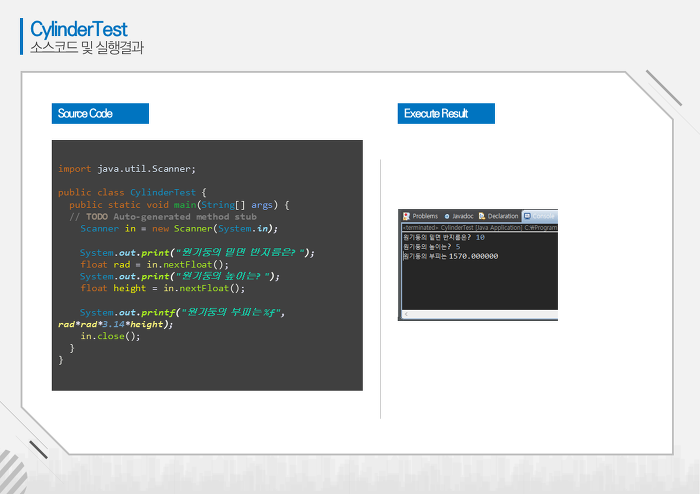Click the 'public class CylinderTest {' line
The height and width of the screenshot is (494, 700).
click(x=132, y=193)
